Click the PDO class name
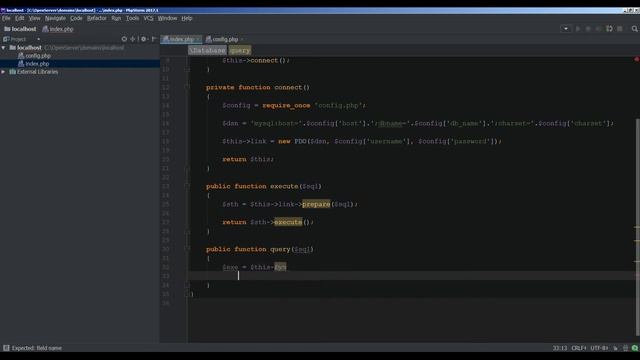Image resolution: width=640 pixels, height=360 pixels. (x=300, y=141)
